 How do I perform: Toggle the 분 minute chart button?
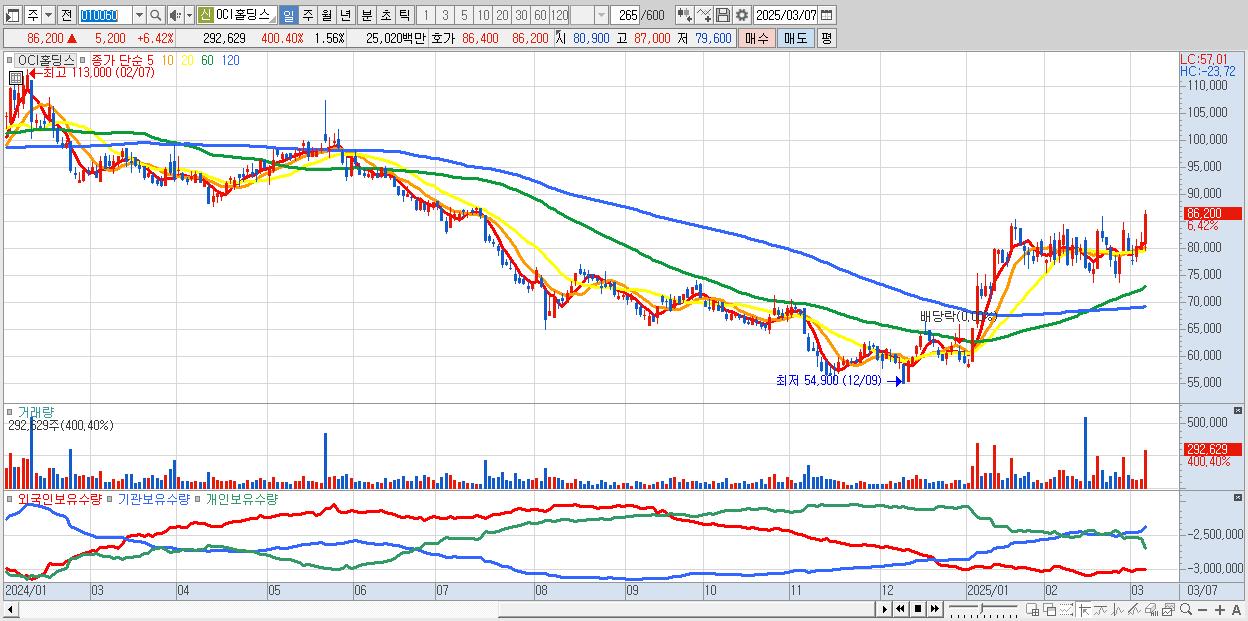click(366, 16)
